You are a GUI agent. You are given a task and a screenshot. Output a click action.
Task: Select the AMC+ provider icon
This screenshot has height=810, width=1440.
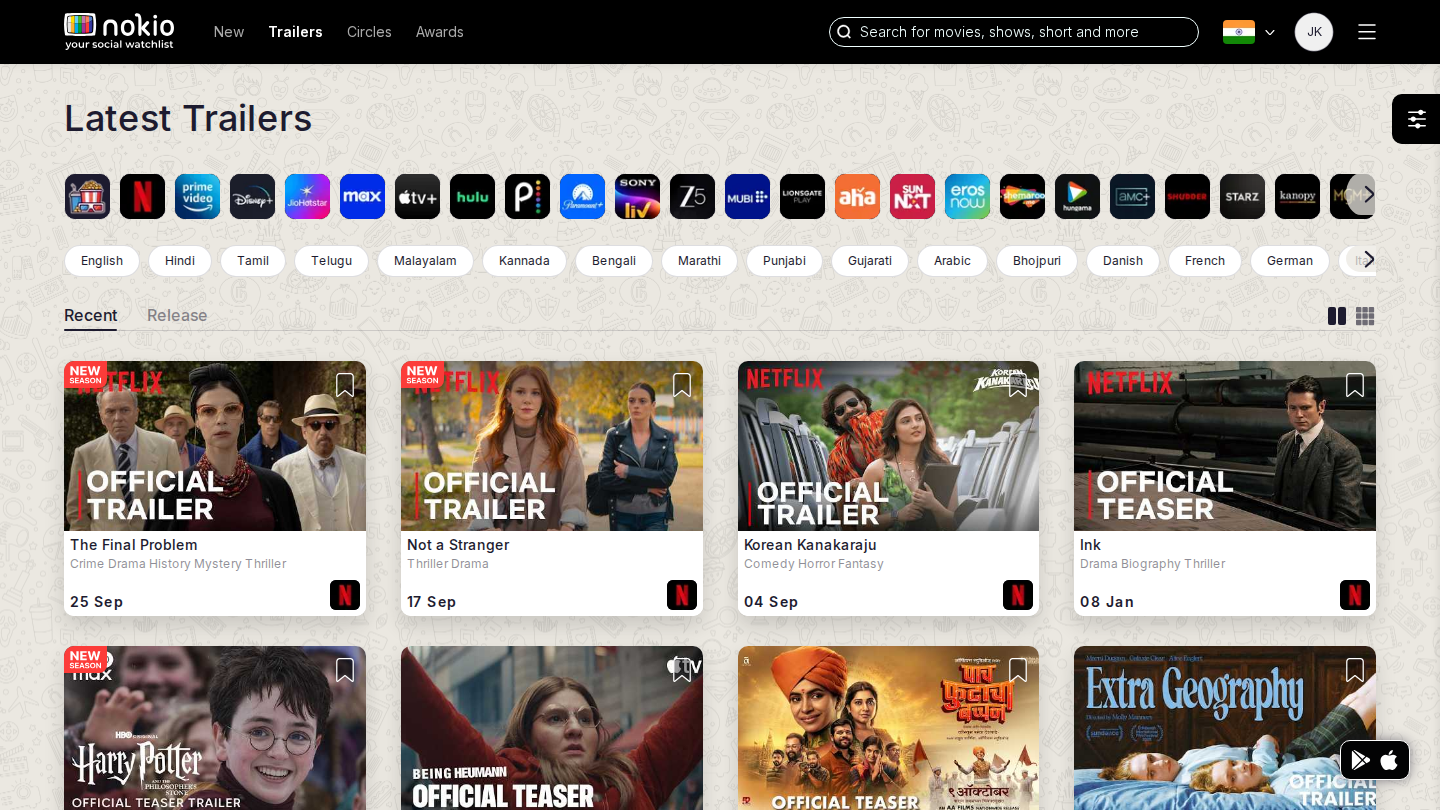1132,196
